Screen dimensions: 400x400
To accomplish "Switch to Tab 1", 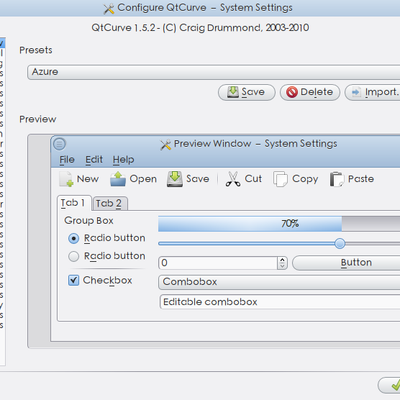I will pos(74,203).
